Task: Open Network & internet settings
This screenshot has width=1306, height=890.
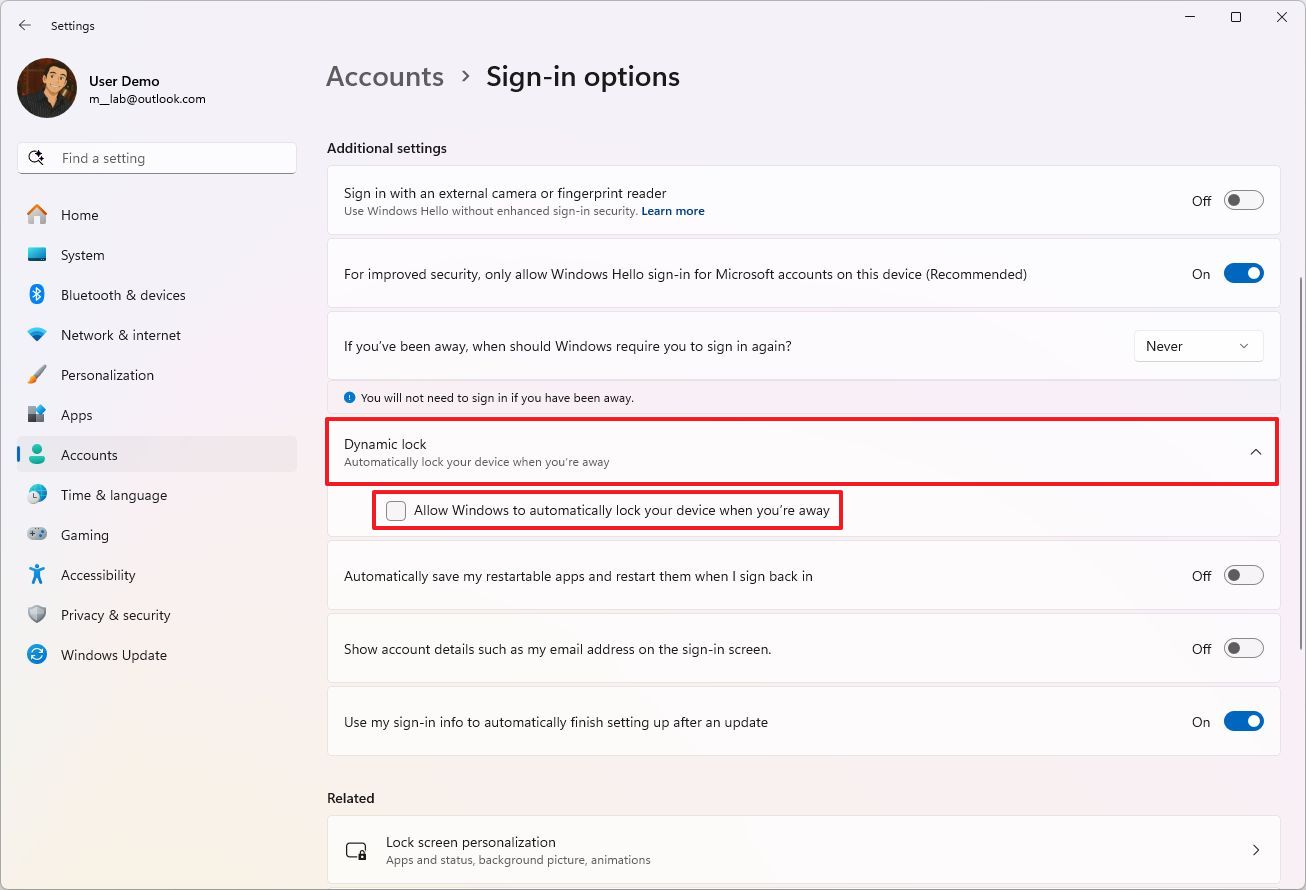Action: coord(120,334)
